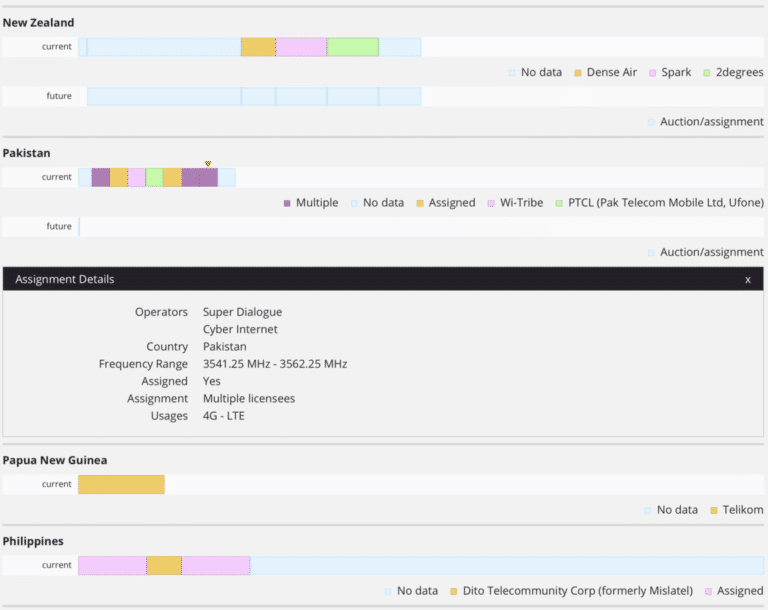Select the 2degrees green block in New Zealand current

click(353, 47)
